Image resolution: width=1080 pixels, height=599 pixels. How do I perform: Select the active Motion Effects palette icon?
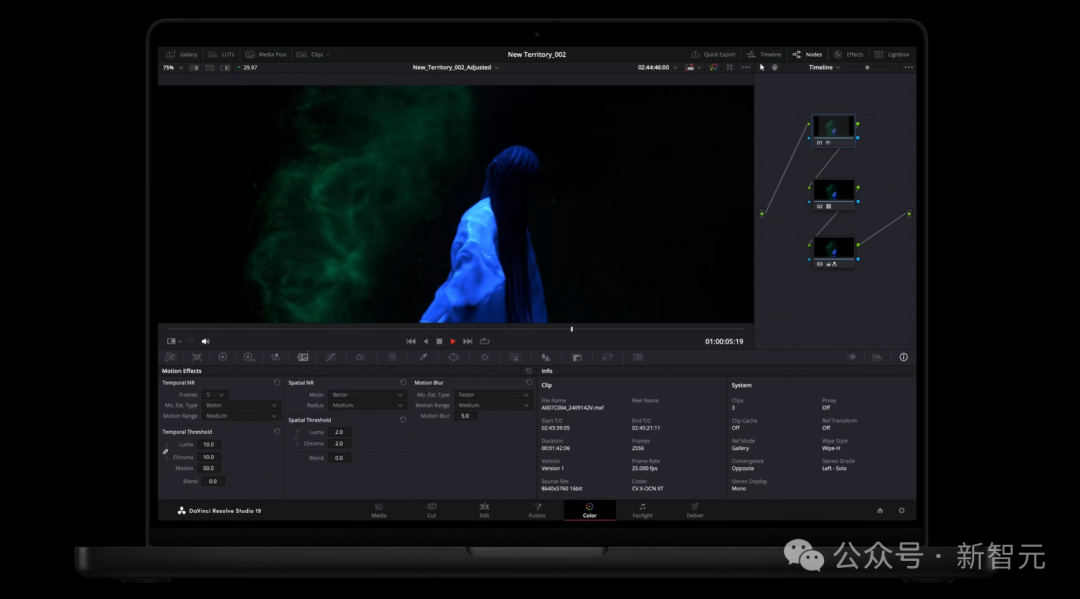coord(302,357)
